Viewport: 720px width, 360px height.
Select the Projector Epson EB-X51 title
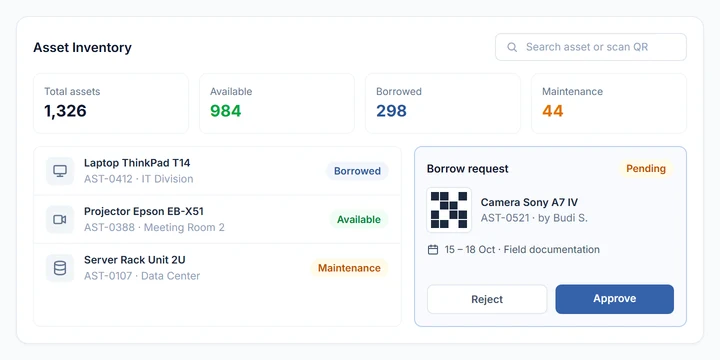(x=144, y=211)
